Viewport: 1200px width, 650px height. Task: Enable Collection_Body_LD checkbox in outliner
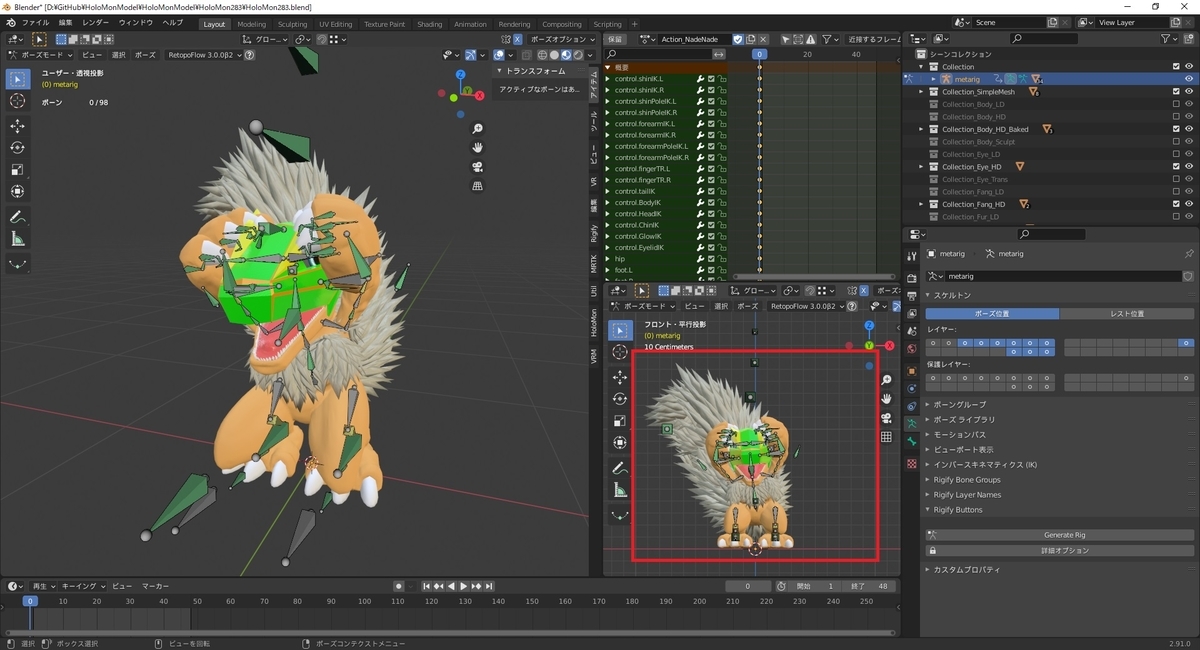(1176, 104)
